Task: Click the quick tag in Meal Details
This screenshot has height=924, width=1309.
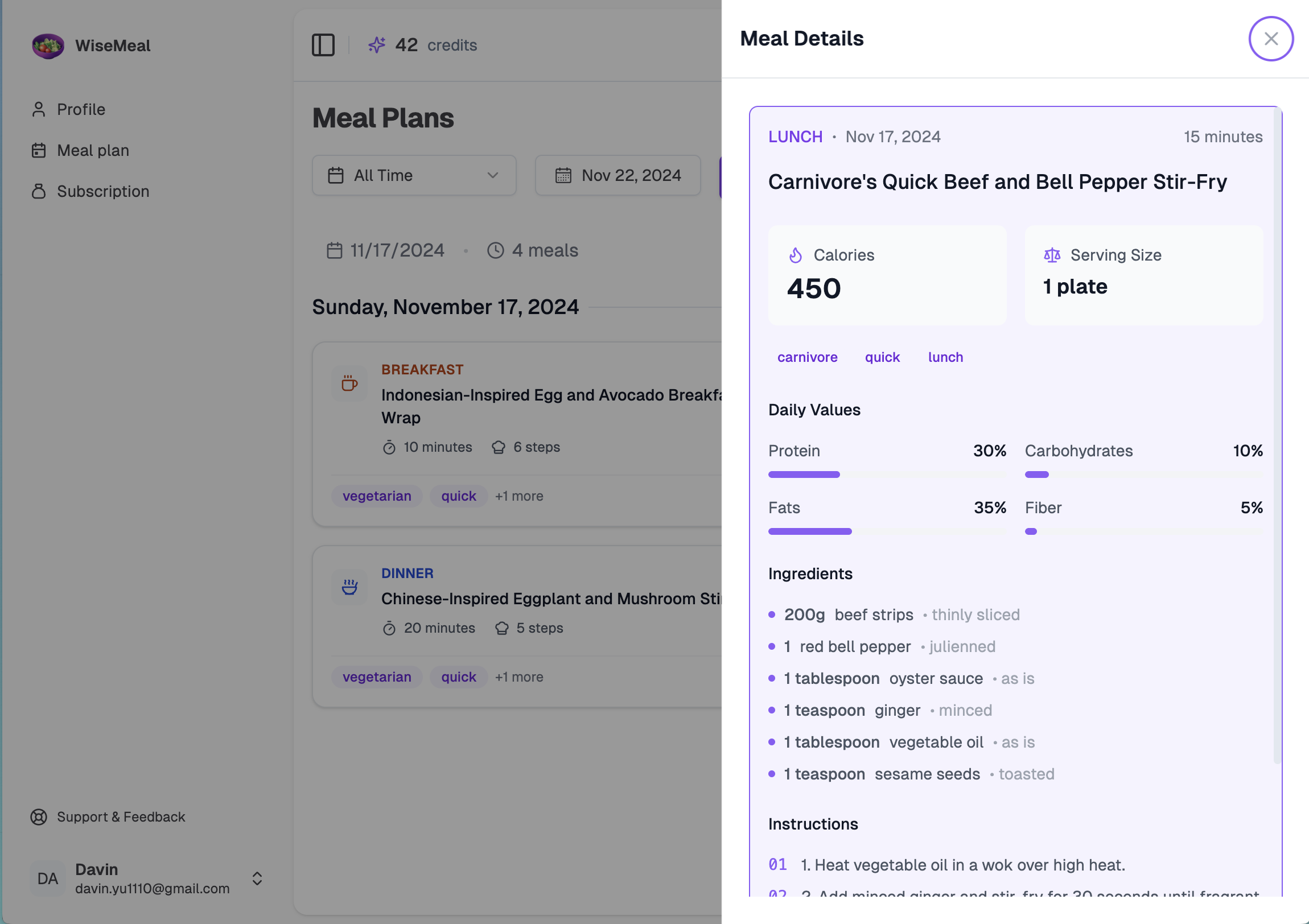Action: (x=882, y=357)
